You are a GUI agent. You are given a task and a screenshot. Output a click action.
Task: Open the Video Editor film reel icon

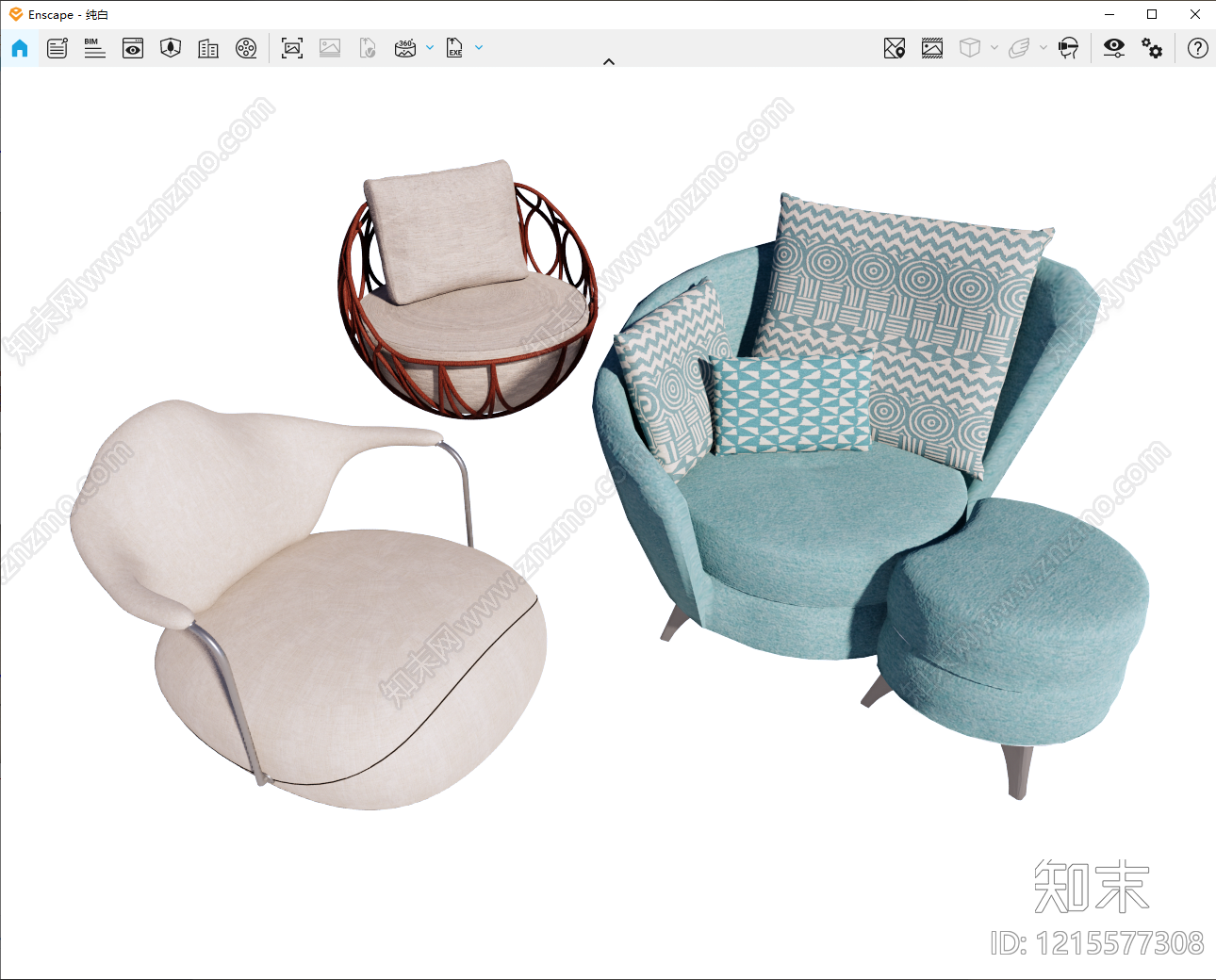246,48
